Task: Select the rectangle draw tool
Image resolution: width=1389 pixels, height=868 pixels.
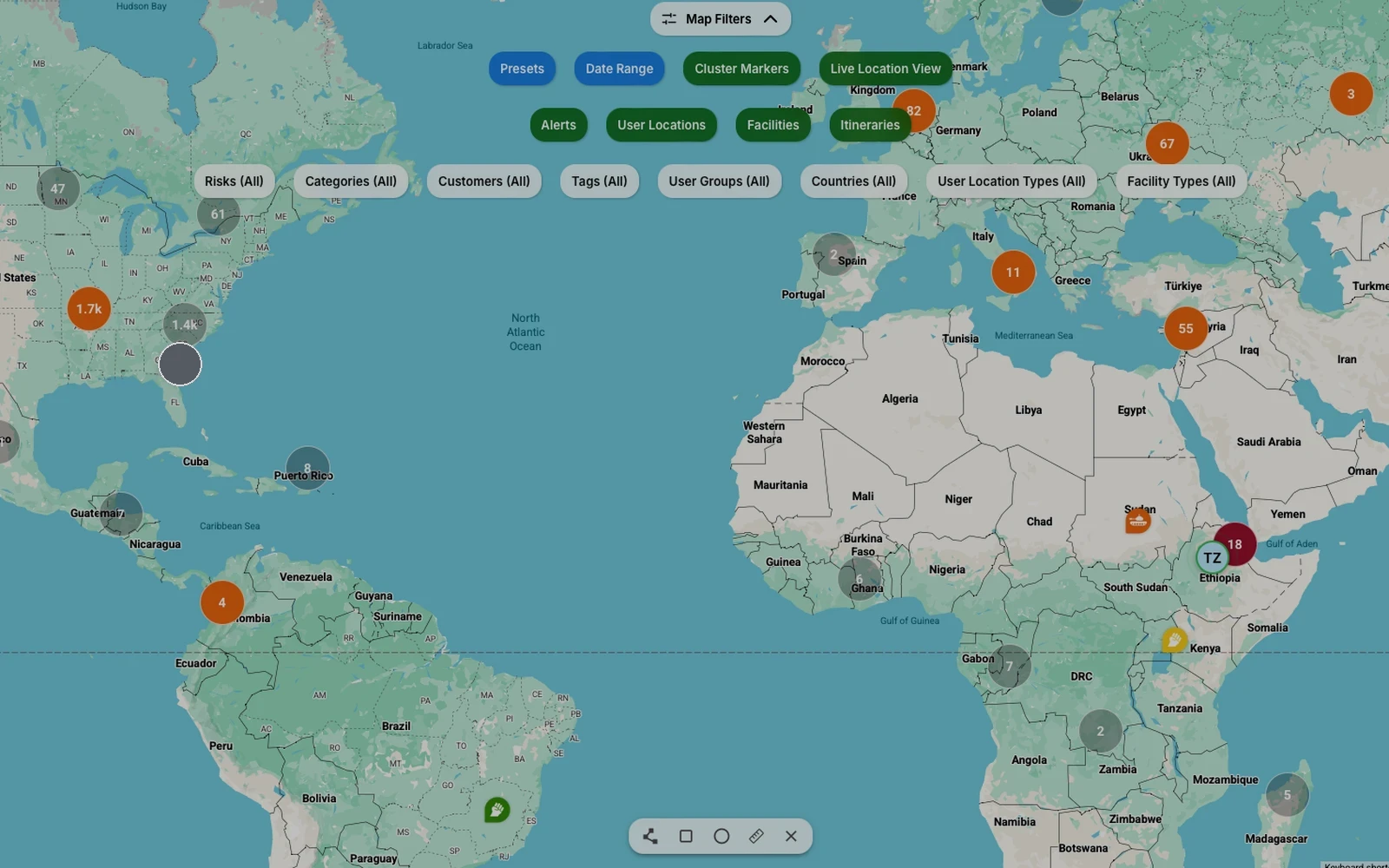Action: tap(686, 836)
